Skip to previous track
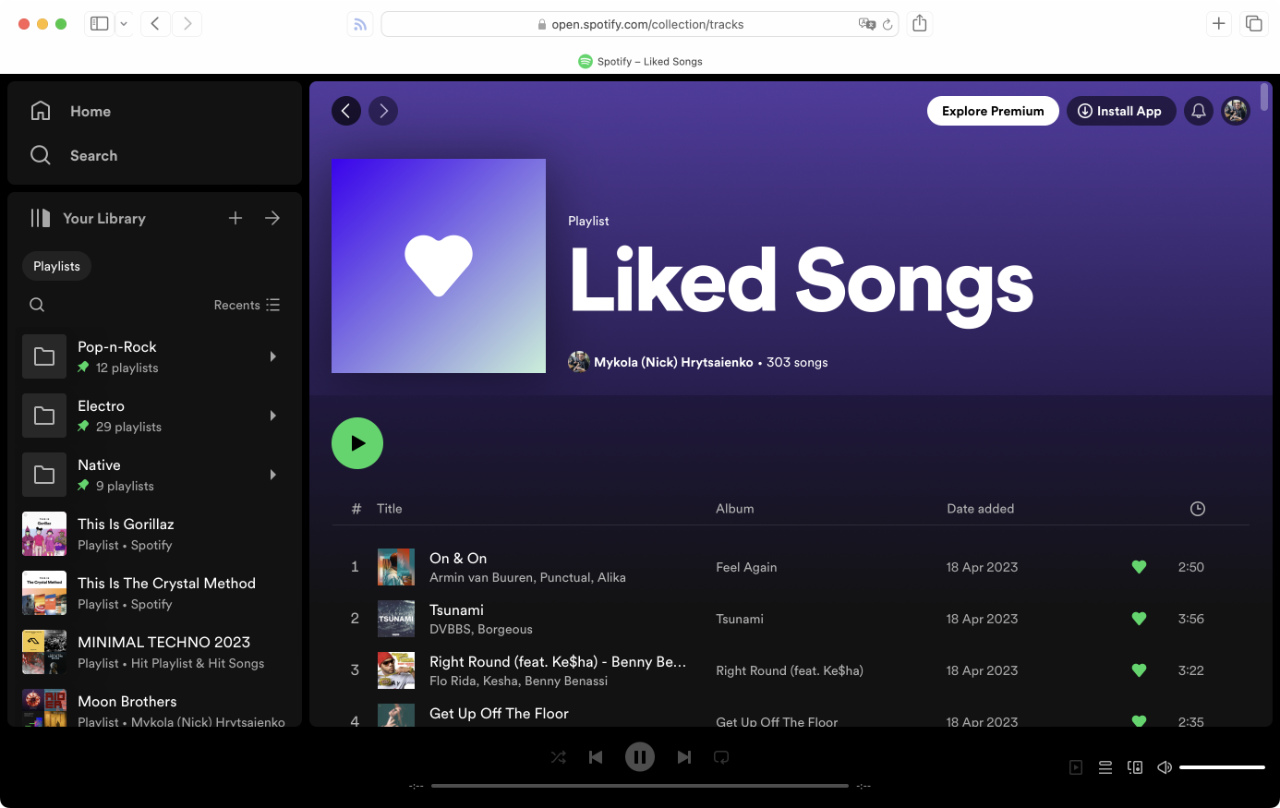 pyautogui.click(x=596, y=757)
